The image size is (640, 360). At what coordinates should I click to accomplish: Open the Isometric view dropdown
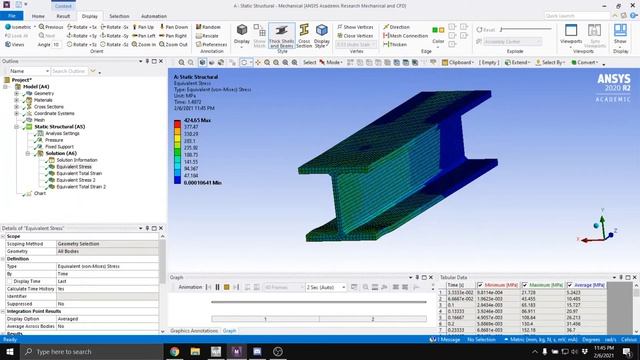(x=35, y=27)
